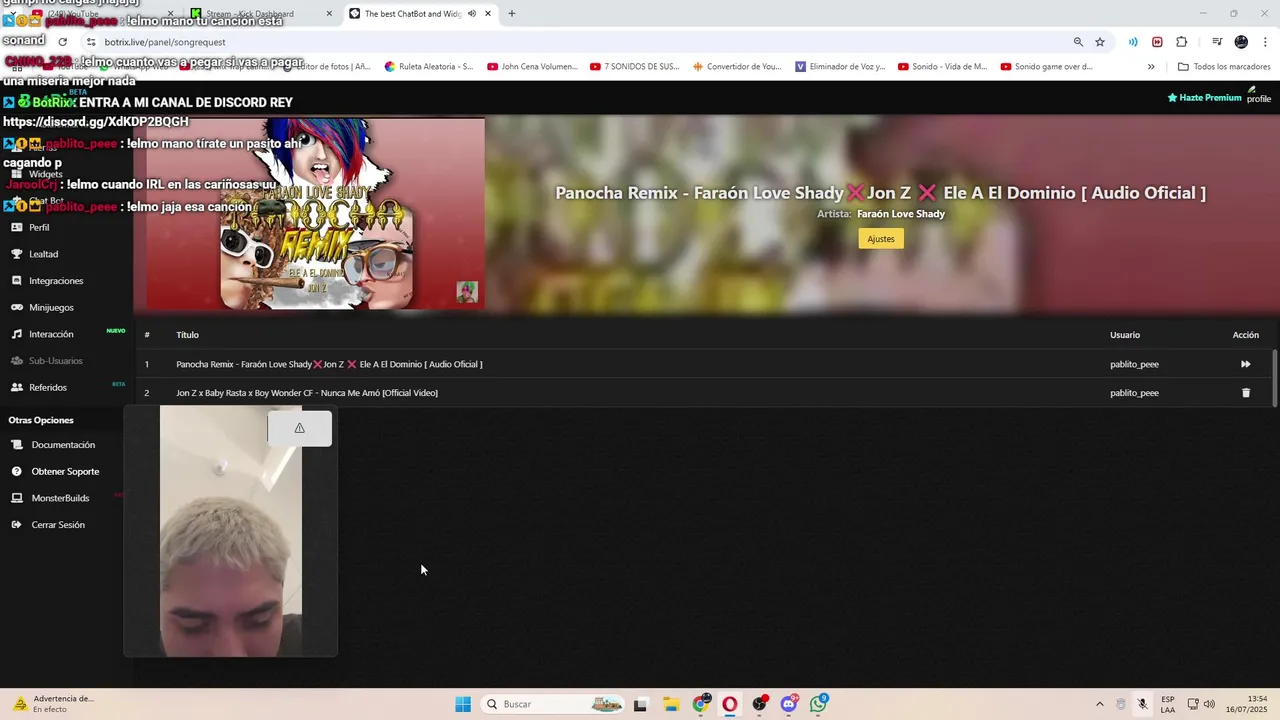Screen dimensions: 1280x720
Task: Open the Ajustes settings button
Action: pyautogui.click(x=881, y=239)
